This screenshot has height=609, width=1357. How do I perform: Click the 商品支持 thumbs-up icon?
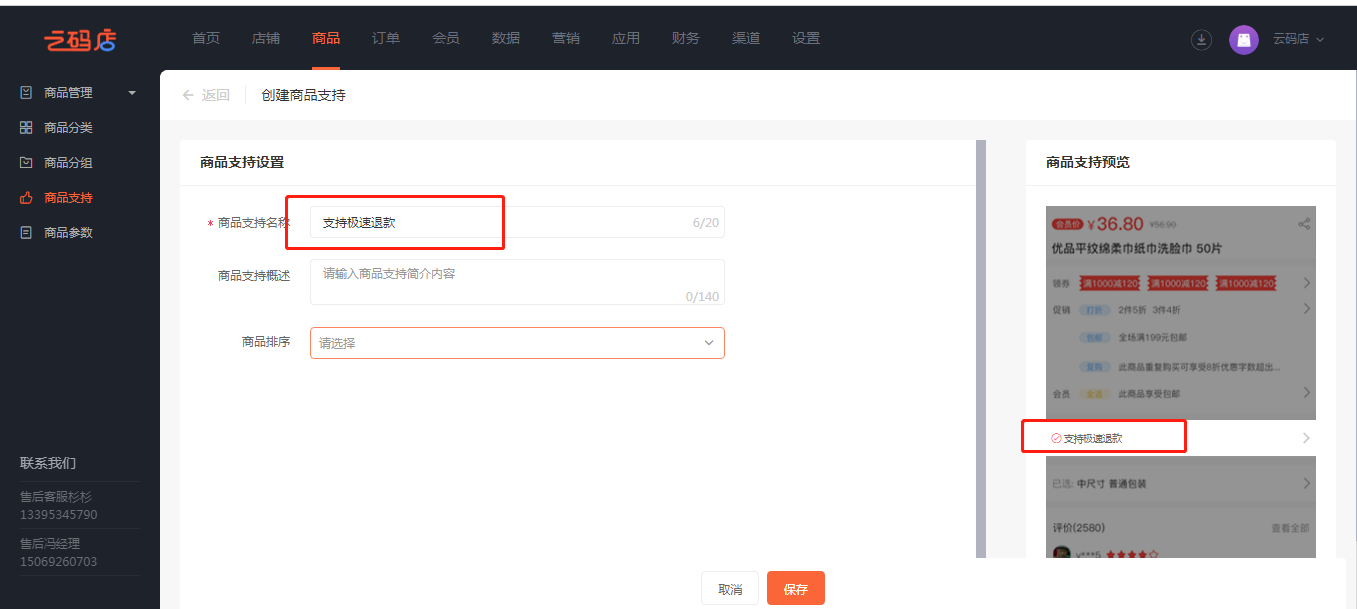(x=26, y=198)
